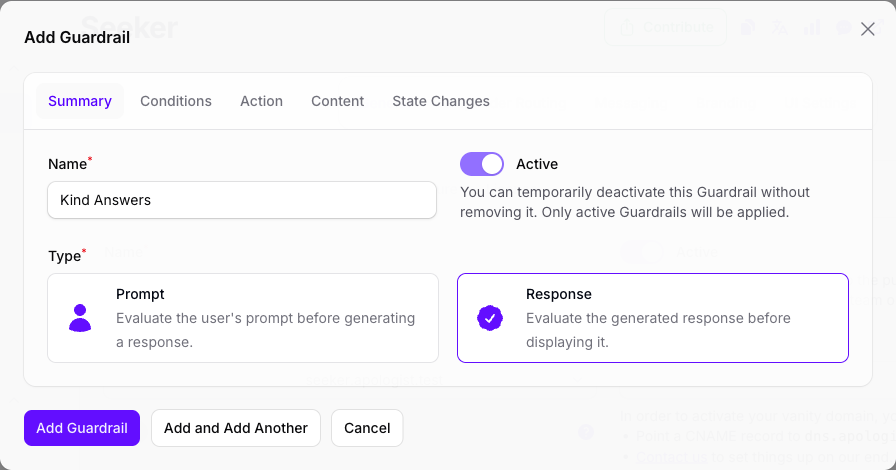896x470 pixels.
Task: Select the Response guardrail type
Action: (653, 318)
